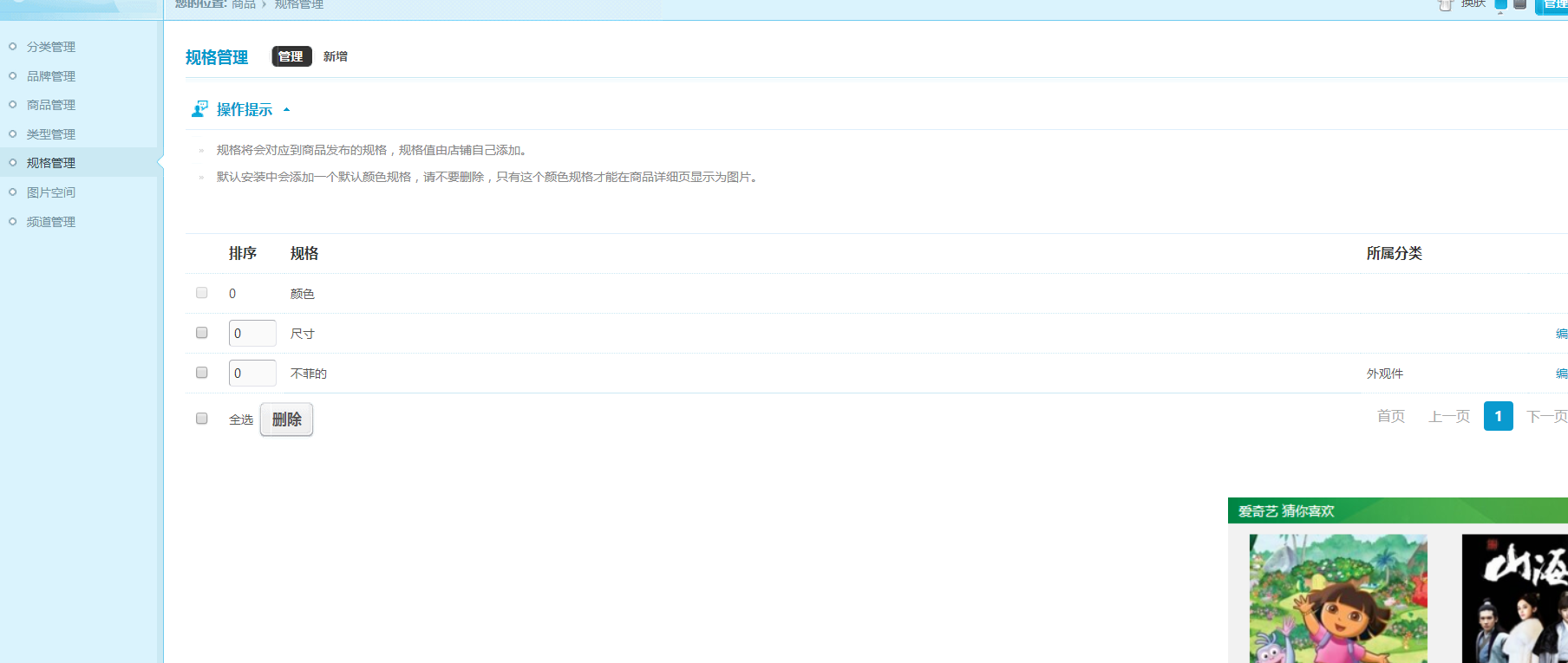Viewport: 1568px width, 663px height.
Task: Open the 山海 drama poster thumbnail
Action: click(1515, 598)
